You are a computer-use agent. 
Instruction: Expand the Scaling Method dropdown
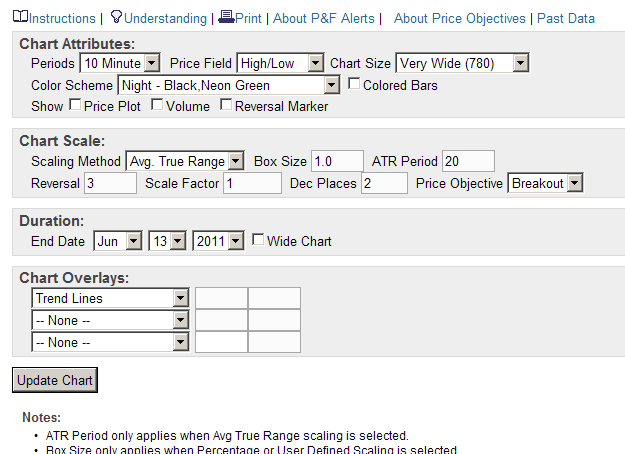[185, 161]
